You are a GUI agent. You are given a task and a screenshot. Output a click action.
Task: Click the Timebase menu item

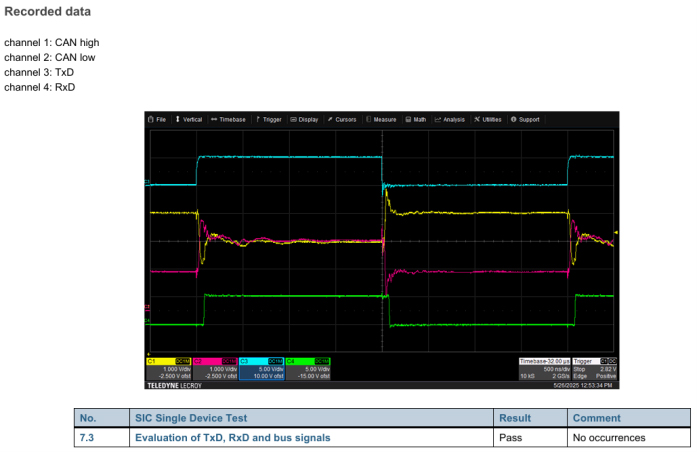click(228, 119)
